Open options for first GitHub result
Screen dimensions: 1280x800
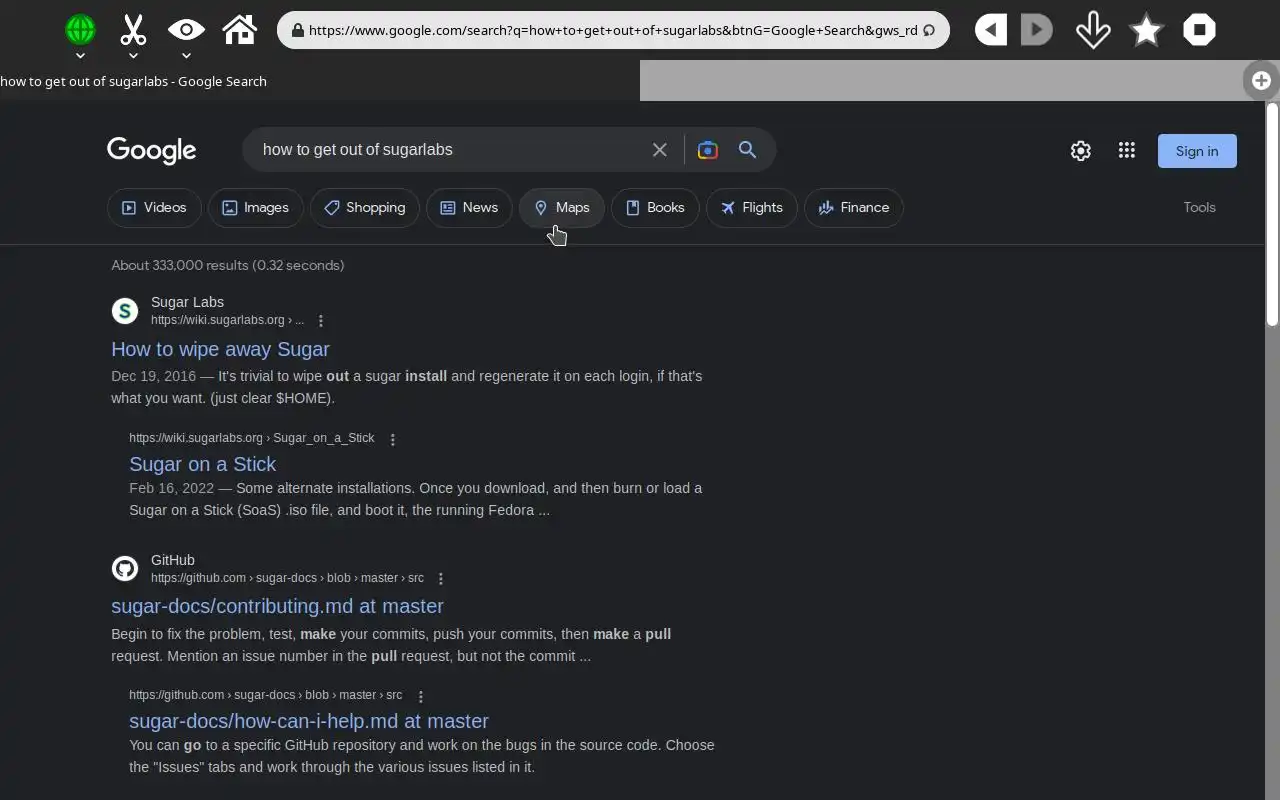[x=441, y=579]
